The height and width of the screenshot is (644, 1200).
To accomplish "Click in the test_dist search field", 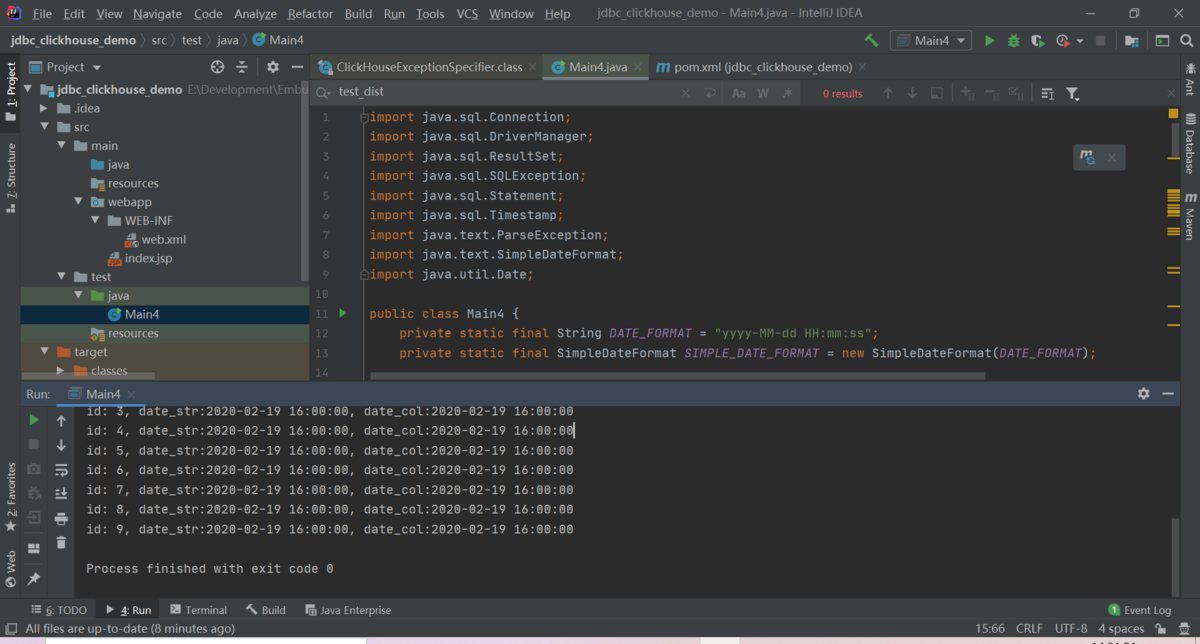I will pos(505,93).
